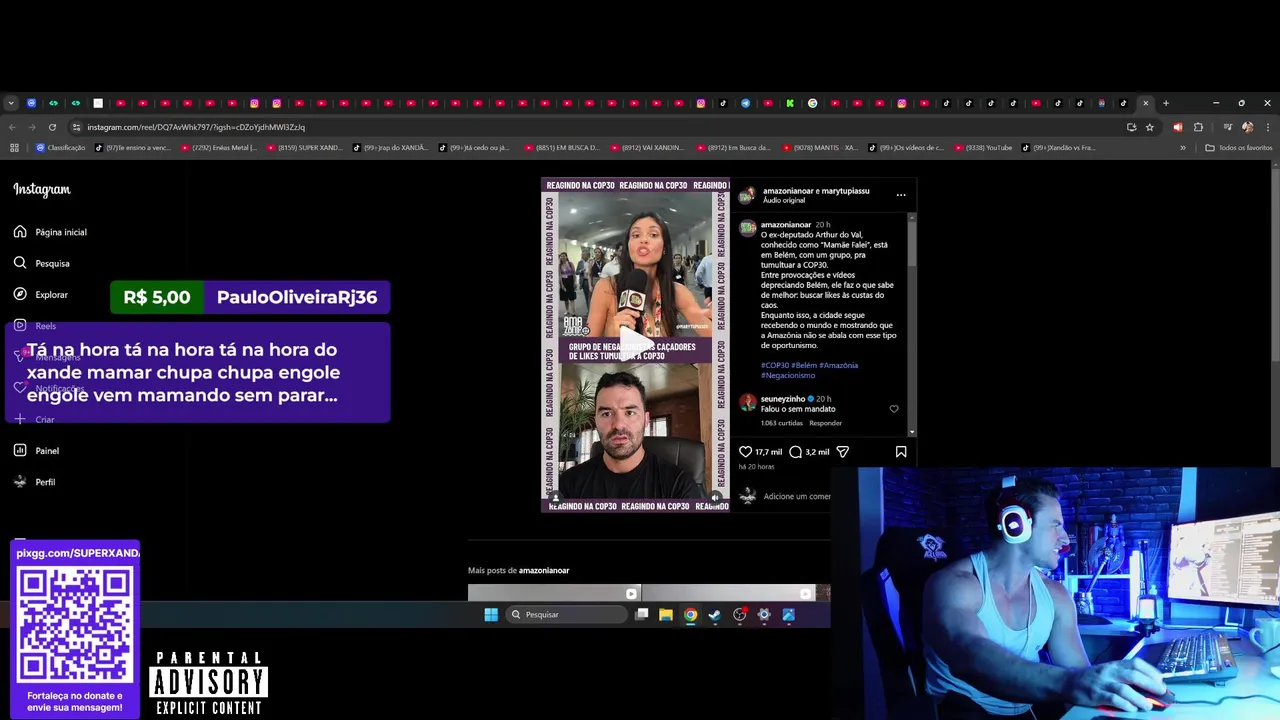Viewport: 1280px width, 720px height.
Task: Bookmark this page with star icon
Action: tap(1150, 127)
